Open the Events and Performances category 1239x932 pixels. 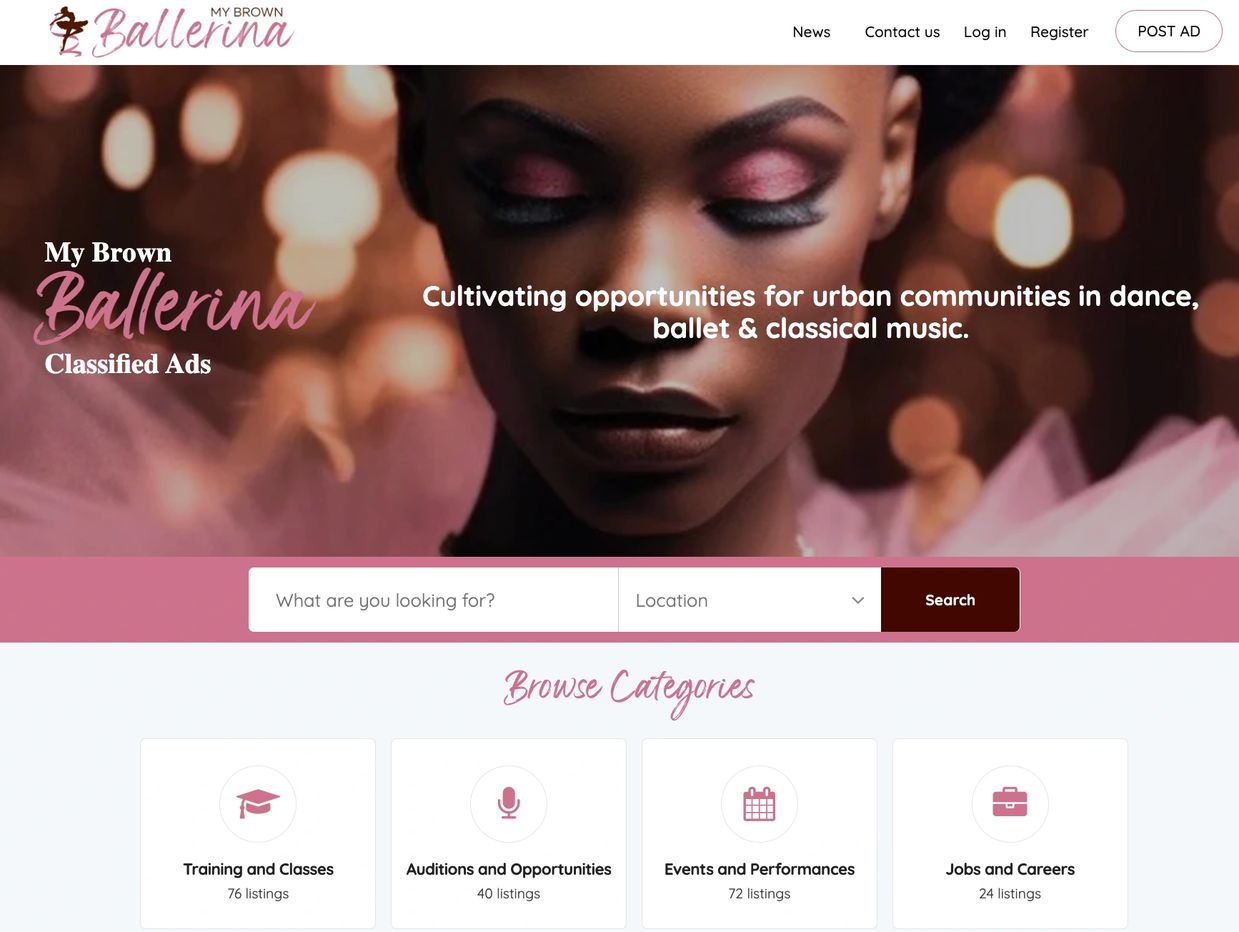click(x=760, y=833)
